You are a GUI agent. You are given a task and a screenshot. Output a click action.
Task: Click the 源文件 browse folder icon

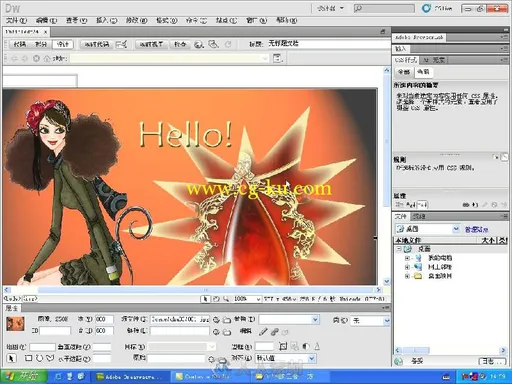click(227, 320)
